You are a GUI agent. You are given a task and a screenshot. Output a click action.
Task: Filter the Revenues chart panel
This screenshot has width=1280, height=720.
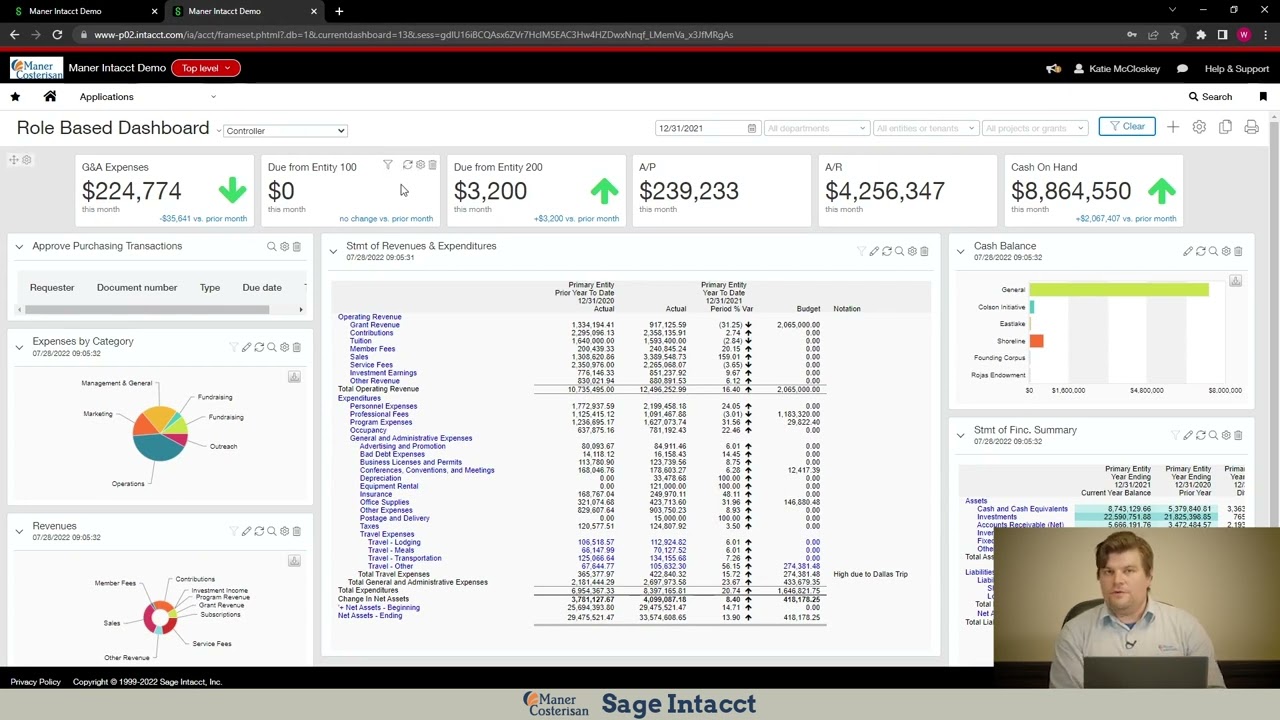click(233, 531)
